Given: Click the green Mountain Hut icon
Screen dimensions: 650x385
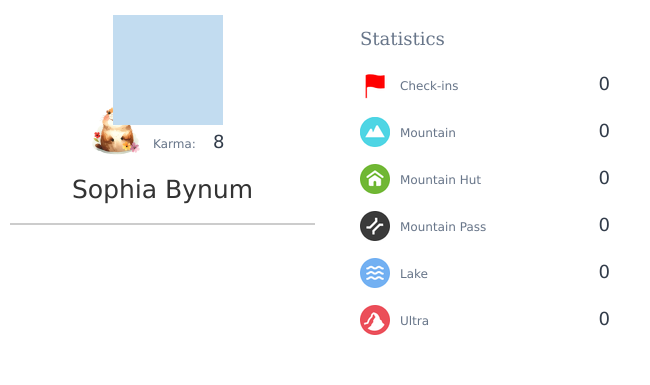Looking at the screenshot, I should coord(375,179).
